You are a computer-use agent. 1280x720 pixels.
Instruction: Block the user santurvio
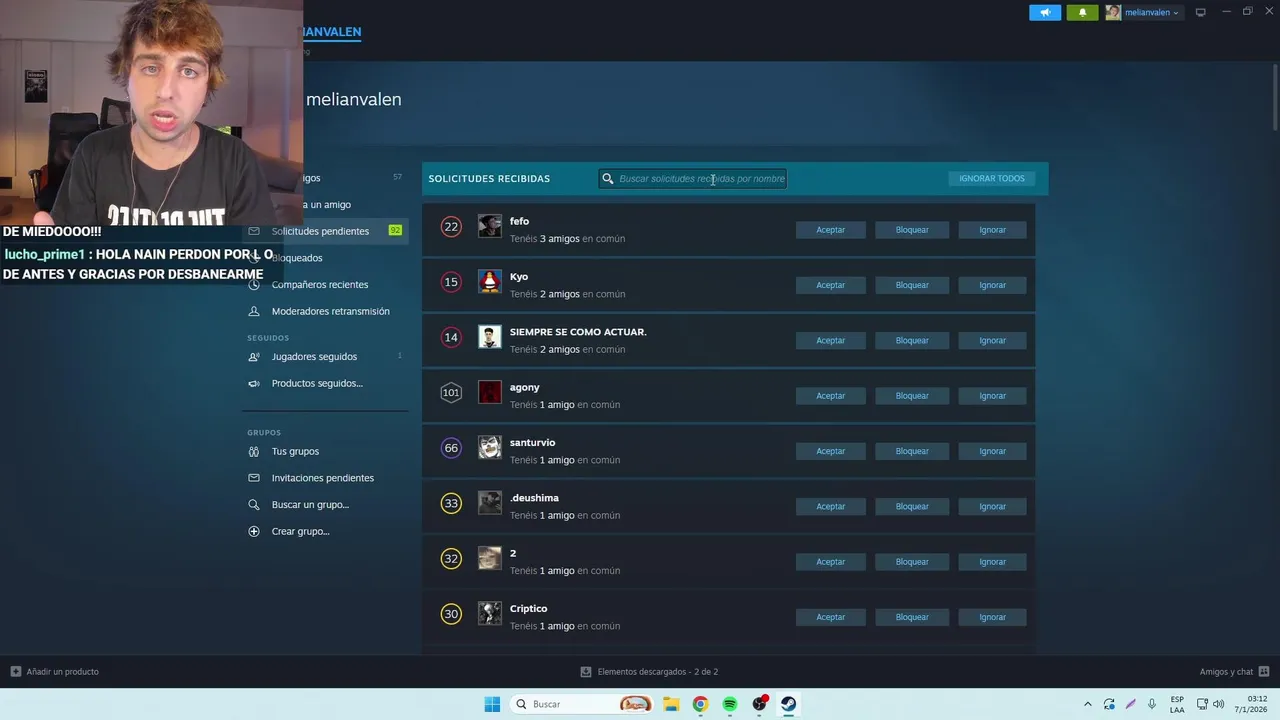(912, 451)
